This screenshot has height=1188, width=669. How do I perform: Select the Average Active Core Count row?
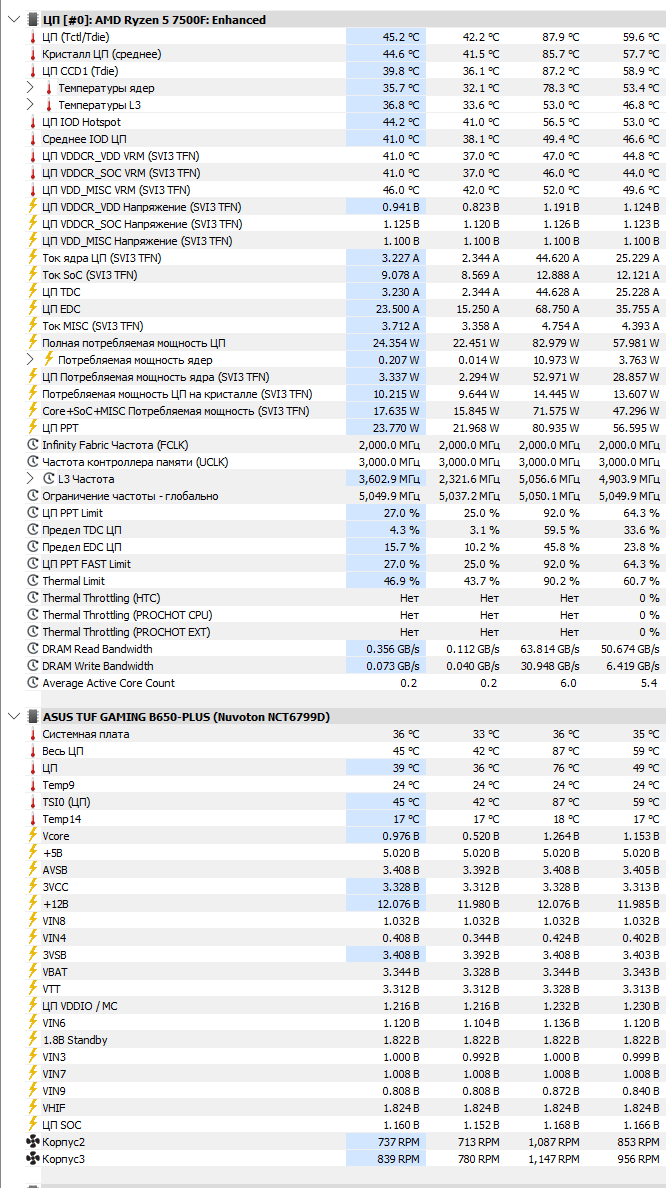pos(345,683)
